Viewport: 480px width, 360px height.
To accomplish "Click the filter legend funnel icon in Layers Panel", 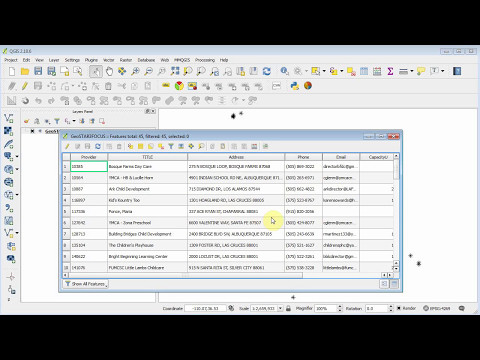I will point(57,121).
